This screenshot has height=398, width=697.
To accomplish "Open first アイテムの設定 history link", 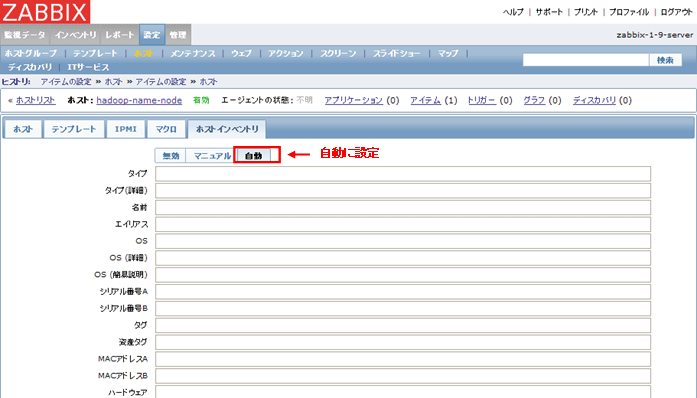I will (x=66, y=82).
